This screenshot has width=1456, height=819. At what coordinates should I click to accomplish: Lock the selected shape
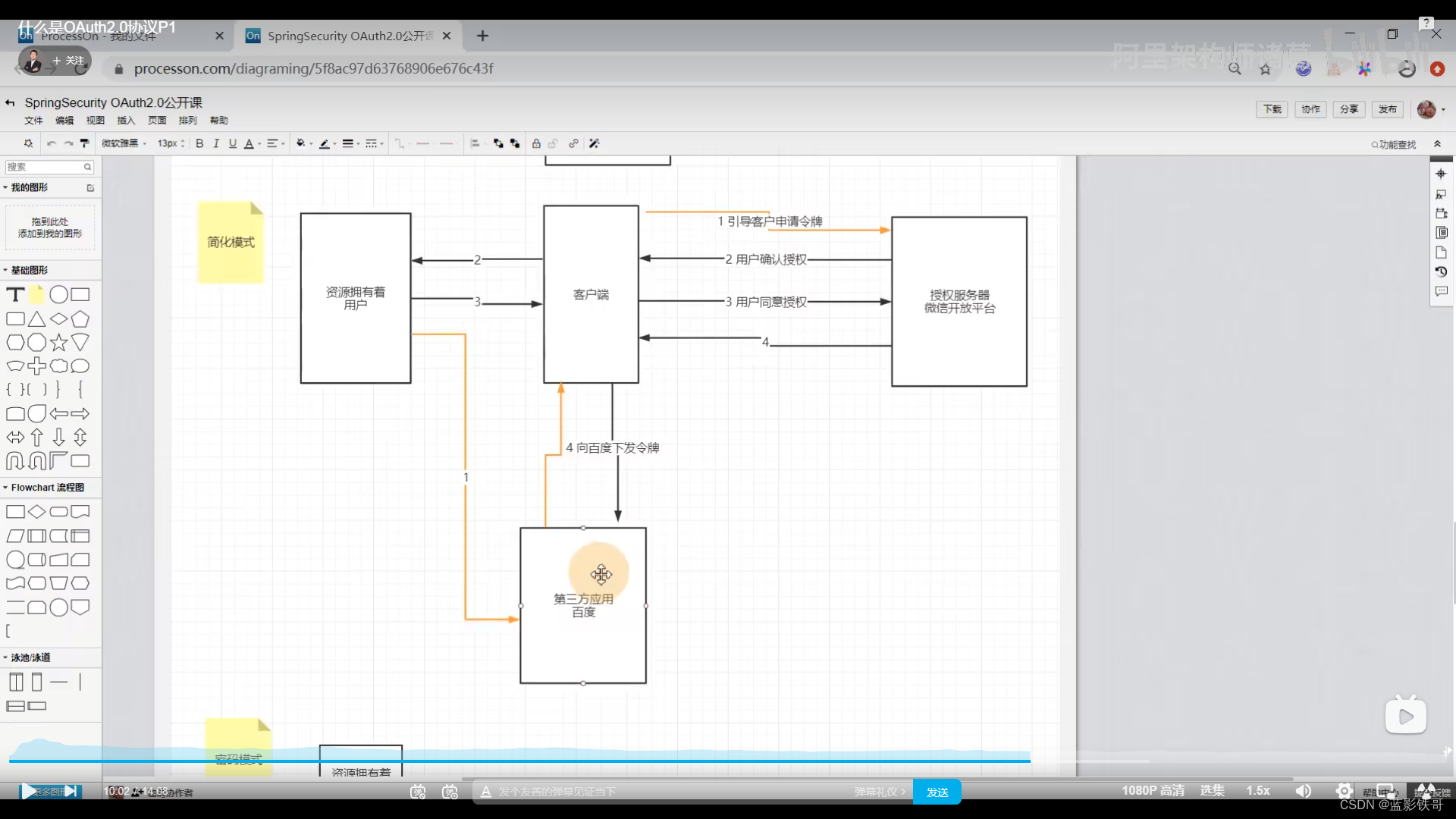pos(536,143)
